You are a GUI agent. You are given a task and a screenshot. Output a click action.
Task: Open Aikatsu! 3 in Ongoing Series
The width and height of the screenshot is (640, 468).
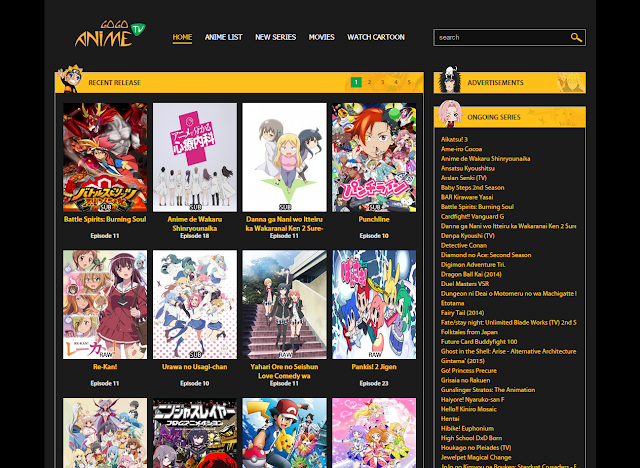(454, 140)
